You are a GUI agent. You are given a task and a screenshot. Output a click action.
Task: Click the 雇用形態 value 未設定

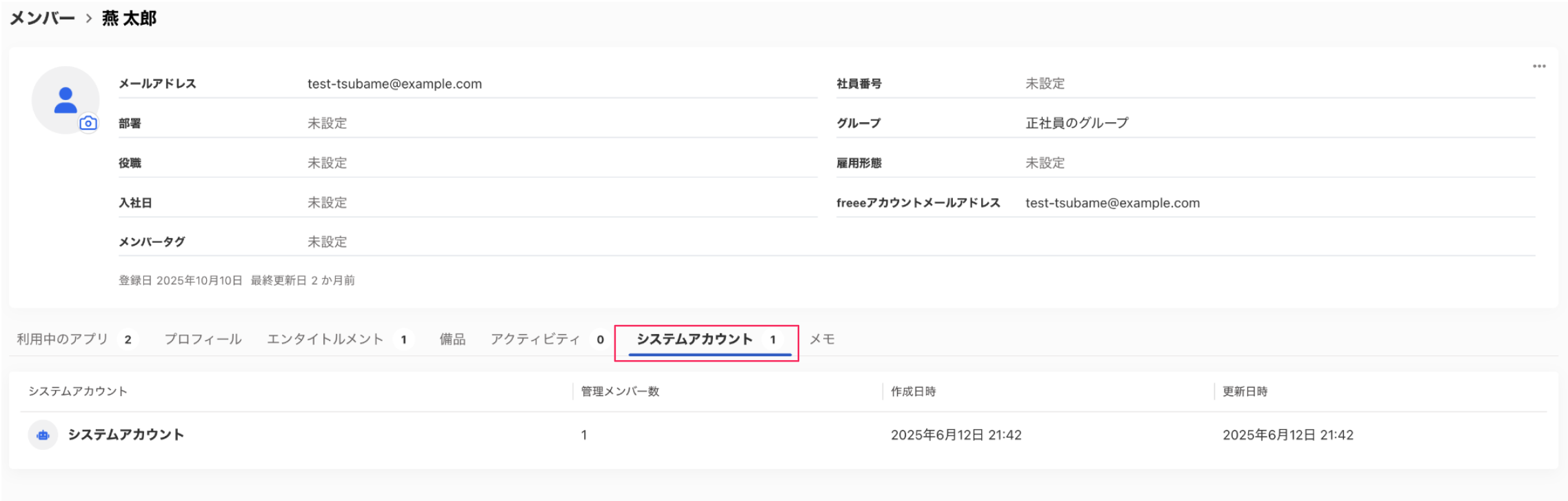point(1045,163)
